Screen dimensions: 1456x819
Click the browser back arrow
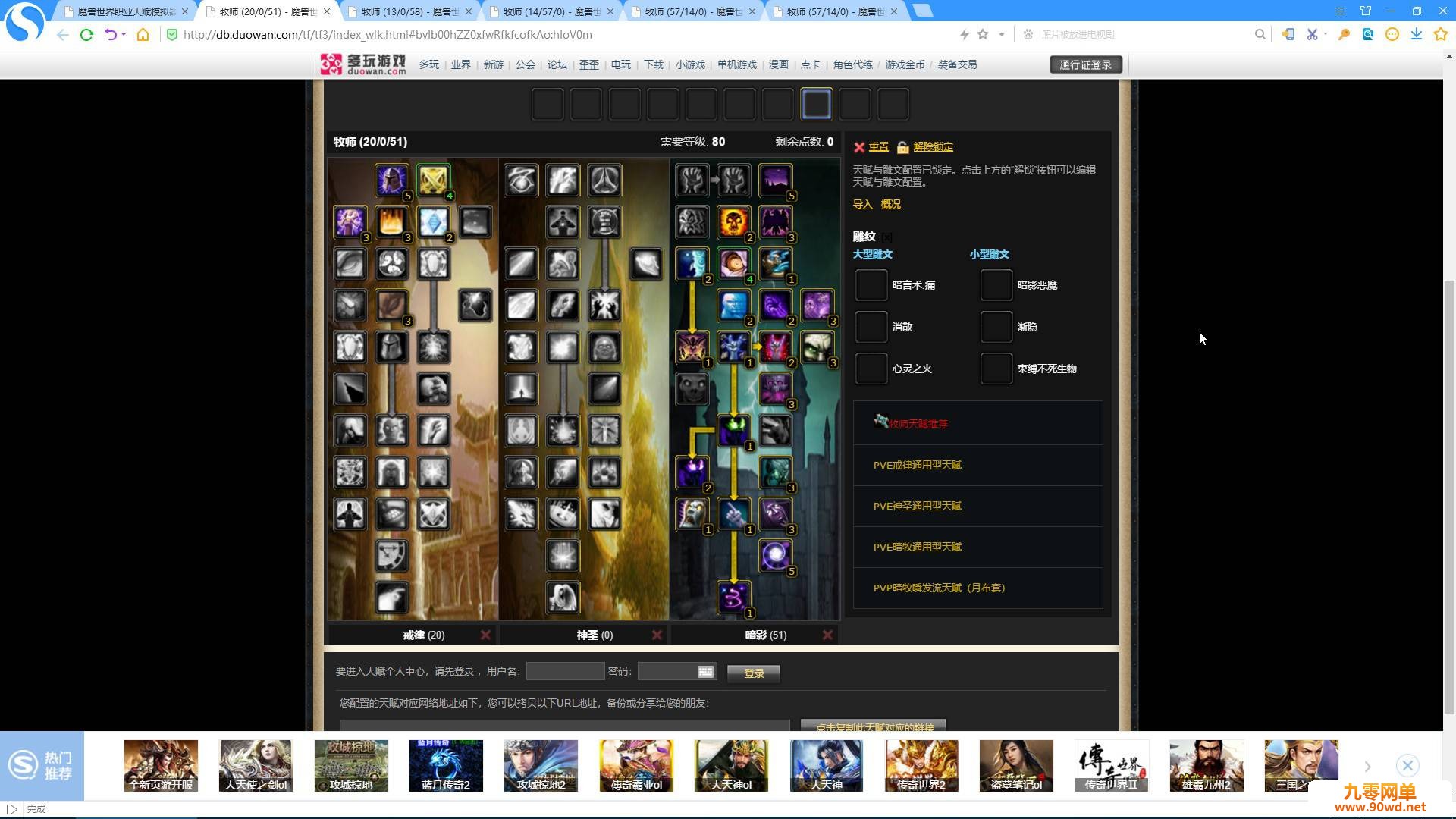pyautogui.click(x=62, y=34)
